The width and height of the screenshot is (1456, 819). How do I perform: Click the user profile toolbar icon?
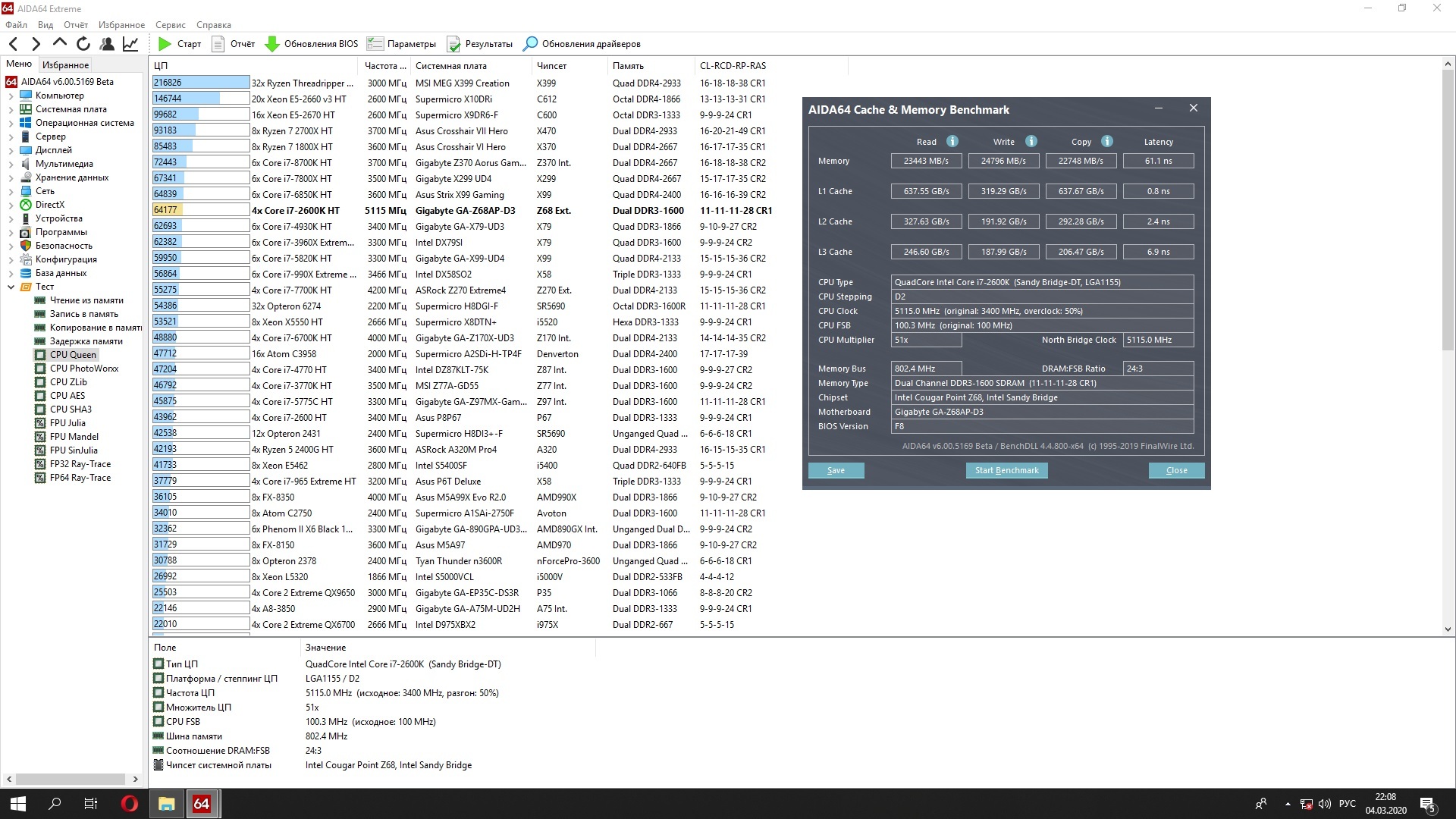point(107,44)
